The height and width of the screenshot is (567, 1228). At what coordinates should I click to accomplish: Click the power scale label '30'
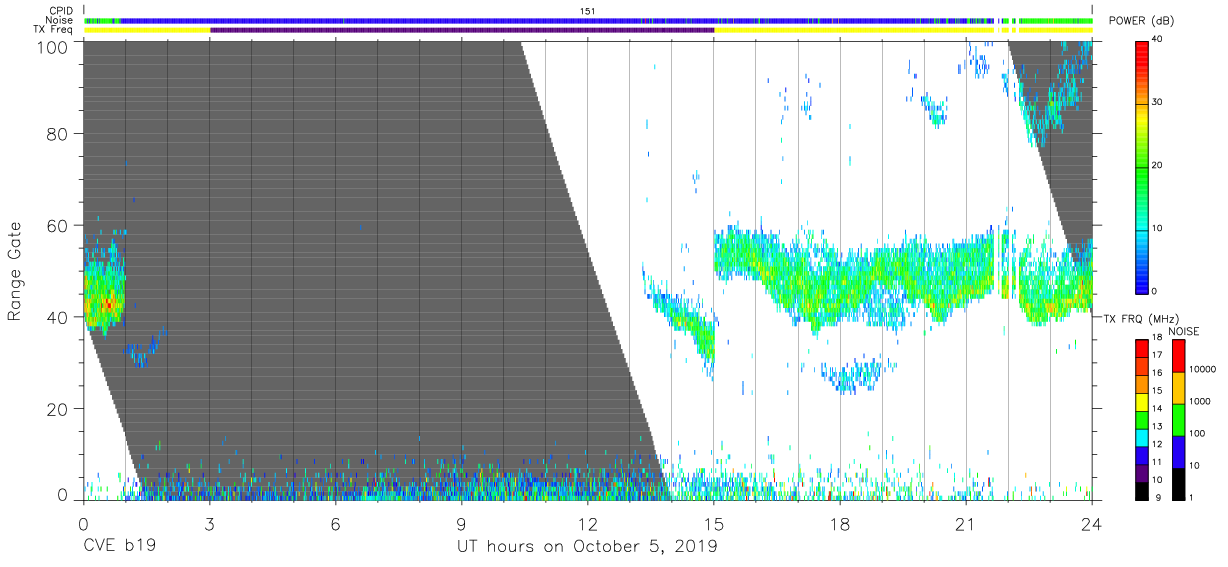(1158, 103)
